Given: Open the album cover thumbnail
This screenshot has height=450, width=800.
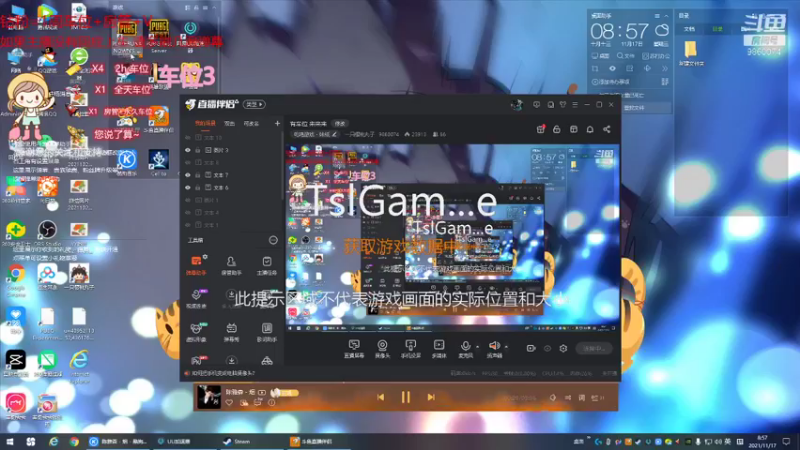Looking at the screenshot, I should (x=209, y=397).
